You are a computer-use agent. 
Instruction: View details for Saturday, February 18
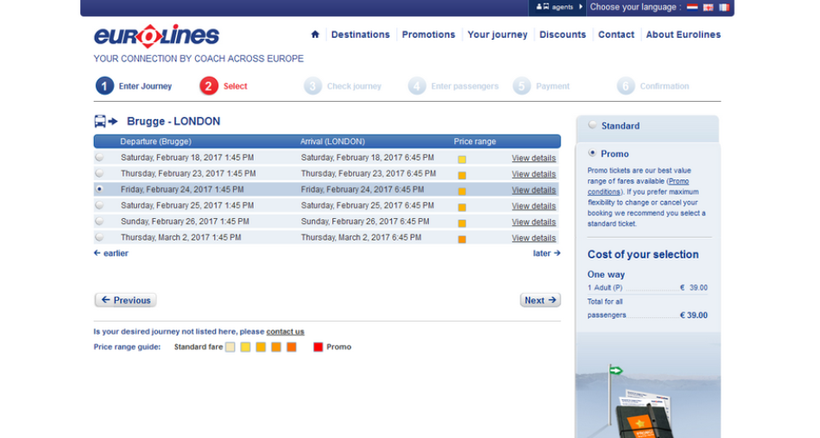(533, 158)
